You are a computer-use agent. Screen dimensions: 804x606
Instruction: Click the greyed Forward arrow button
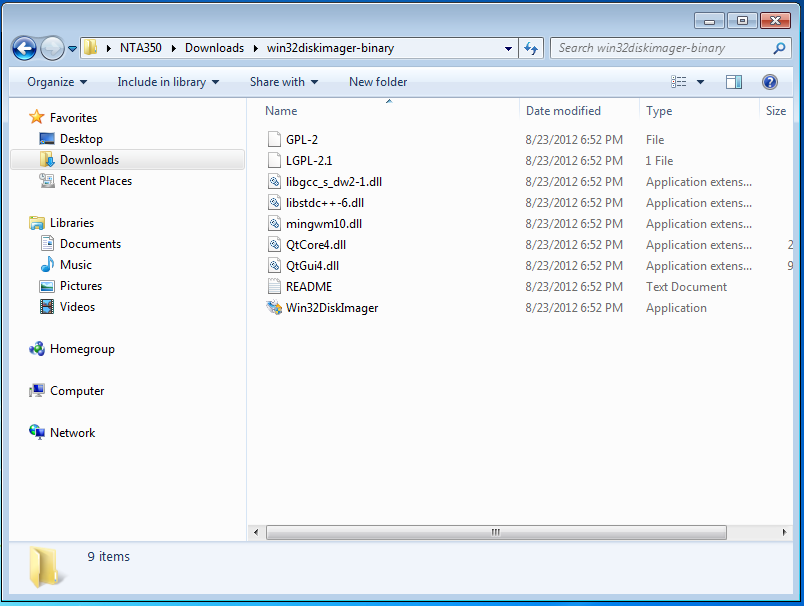click(52, 49)
